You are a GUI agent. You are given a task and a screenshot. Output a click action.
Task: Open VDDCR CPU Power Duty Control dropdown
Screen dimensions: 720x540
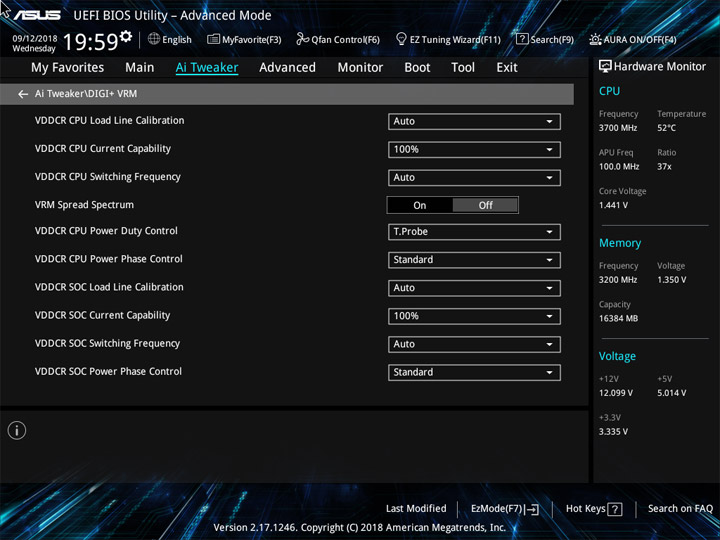click(x=474, y=232)
